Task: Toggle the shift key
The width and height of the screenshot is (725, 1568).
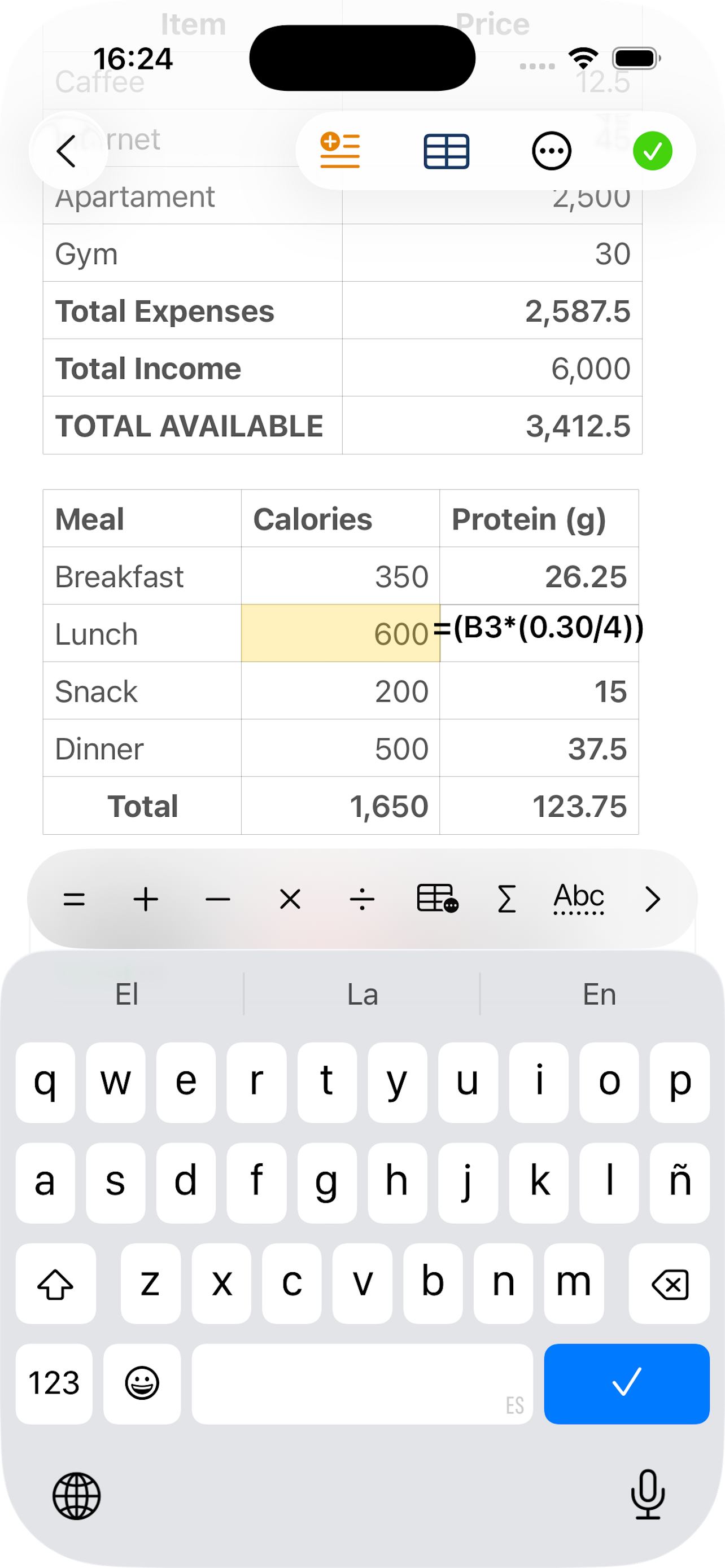Action: click(x=55, y=1283)
